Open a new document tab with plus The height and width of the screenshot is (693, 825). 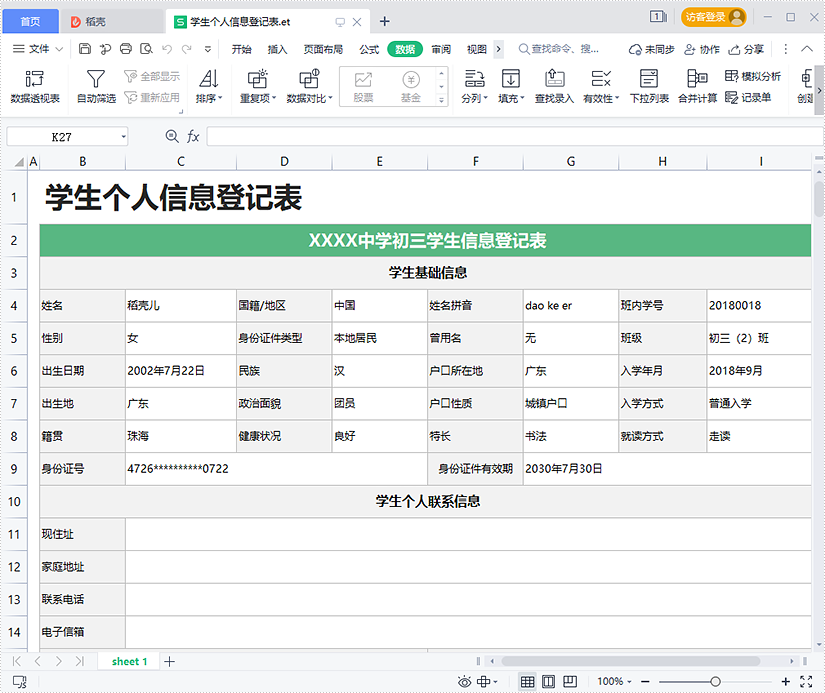point(385,22)
